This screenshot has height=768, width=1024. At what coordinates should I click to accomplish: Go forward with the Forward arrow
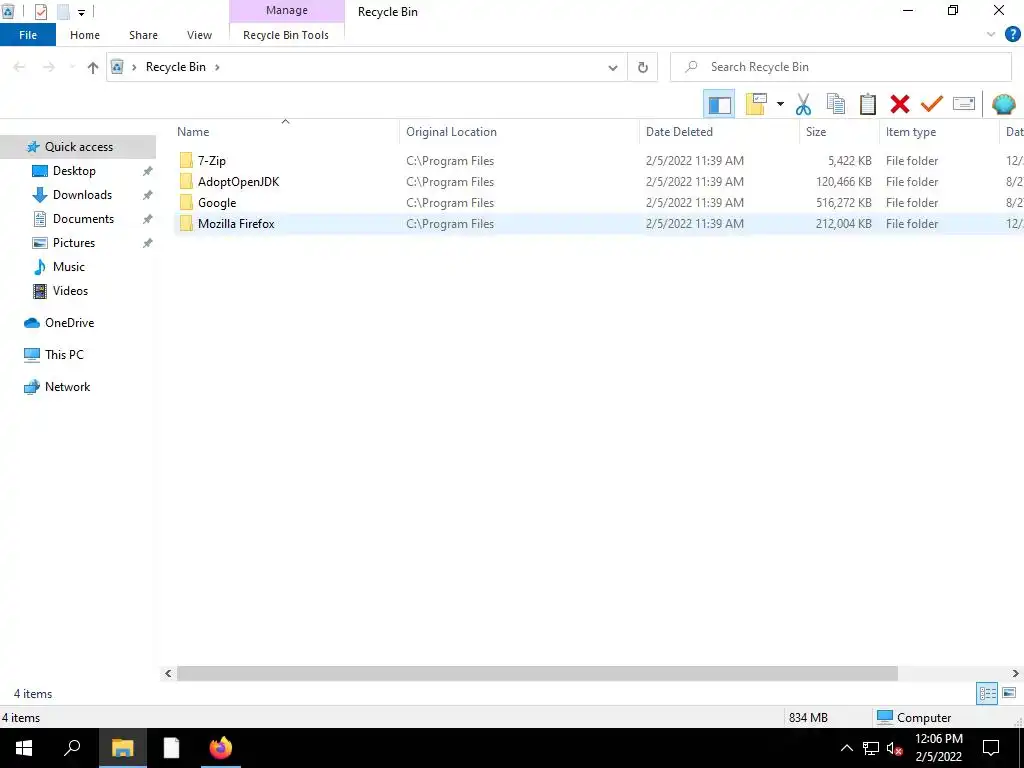pyautogui.click(x=49, y=67)
